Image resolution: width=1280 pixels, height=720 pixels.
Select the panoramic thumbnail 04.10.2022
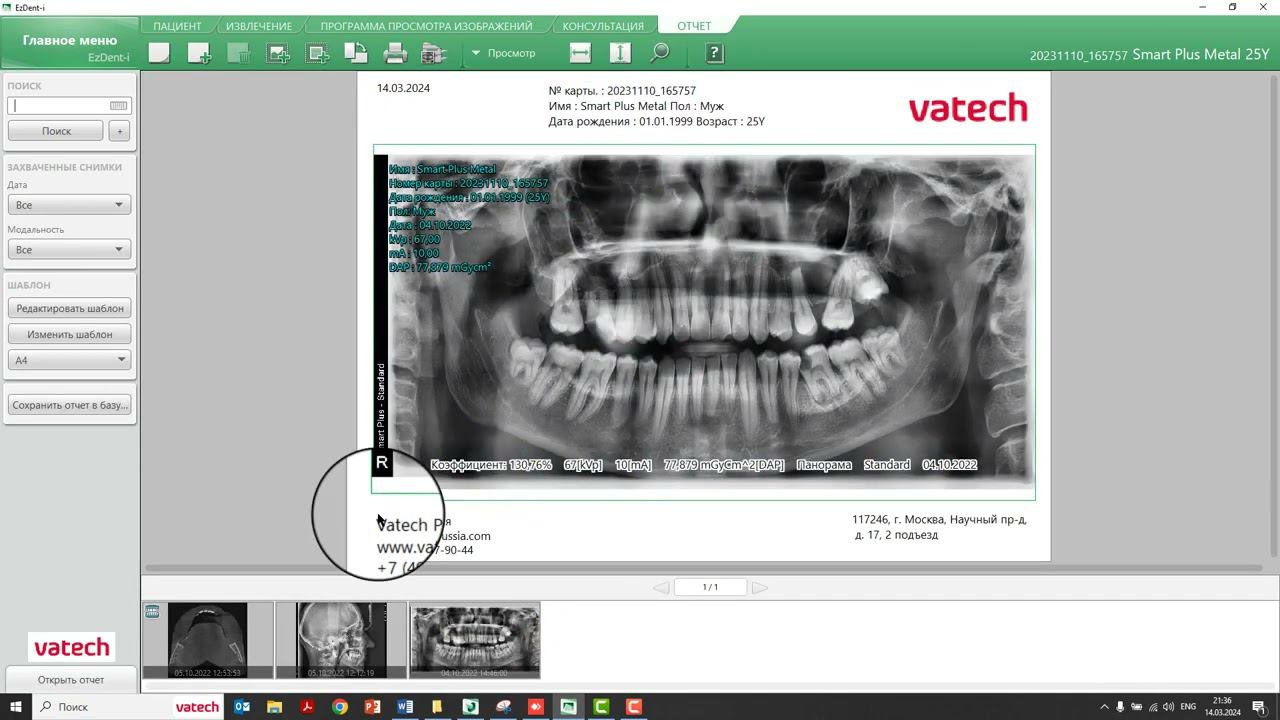475,640
